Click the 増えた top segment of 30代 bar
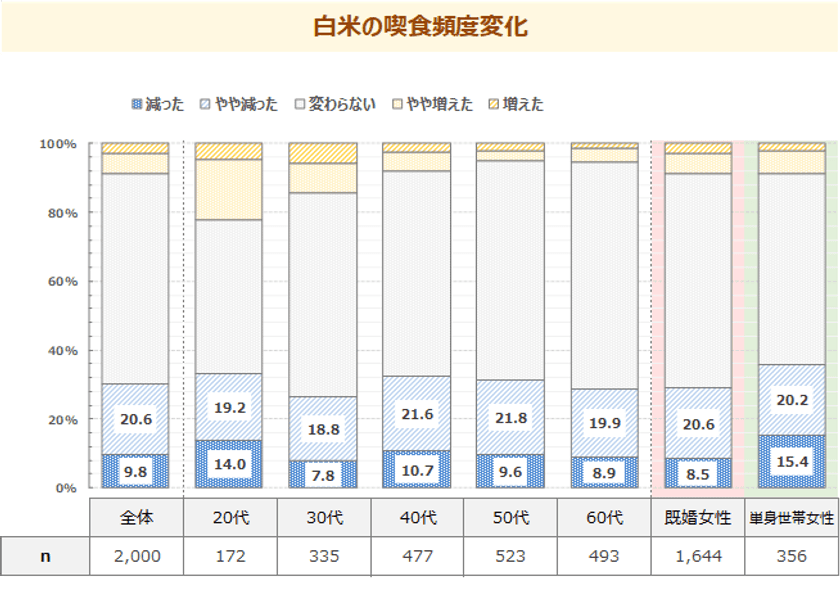Viewport: 840px width, 615px height. [322, 153]
